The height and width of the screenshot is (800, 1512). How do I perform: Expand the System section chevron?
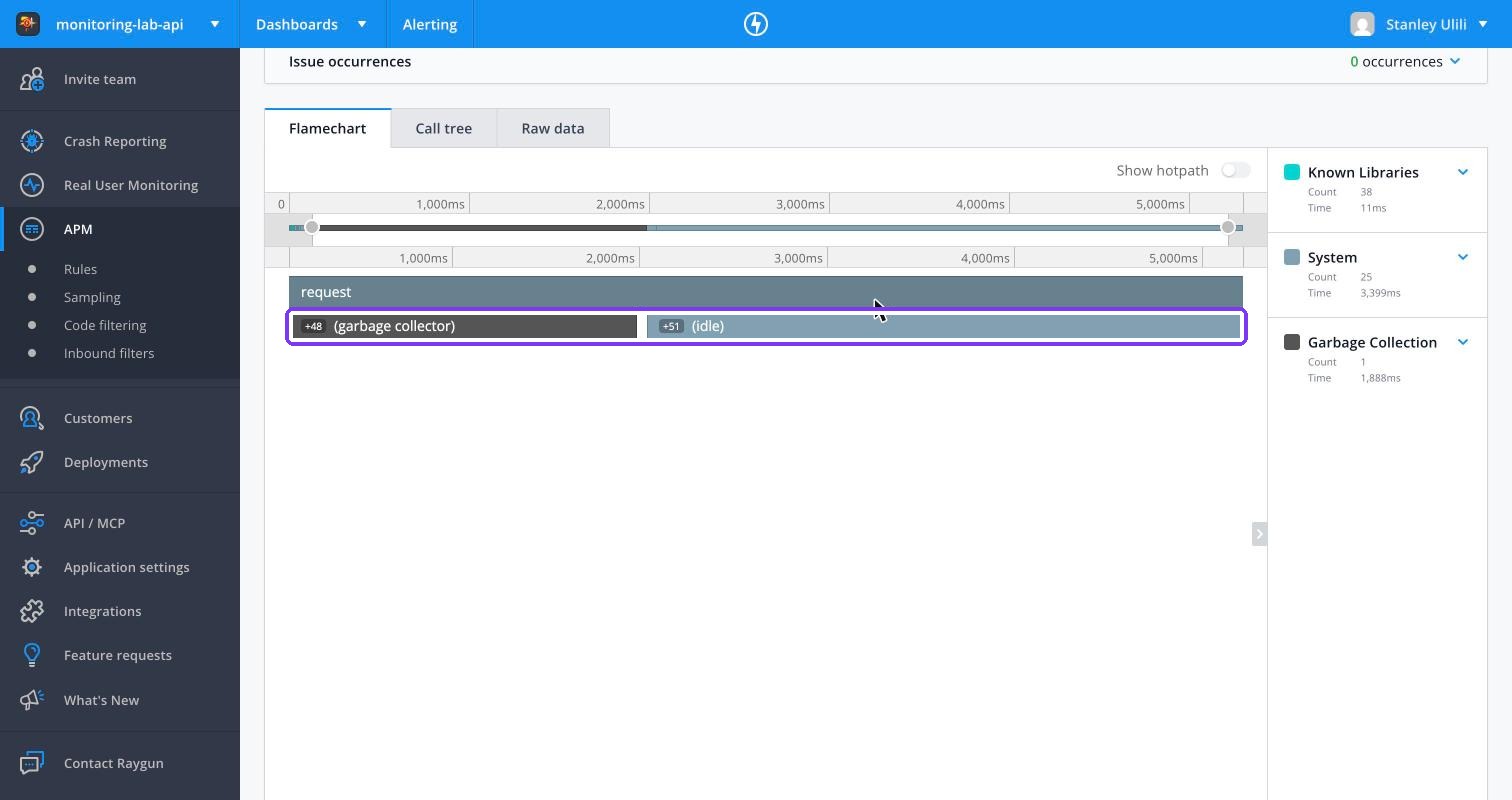(x=1463, y=257)
